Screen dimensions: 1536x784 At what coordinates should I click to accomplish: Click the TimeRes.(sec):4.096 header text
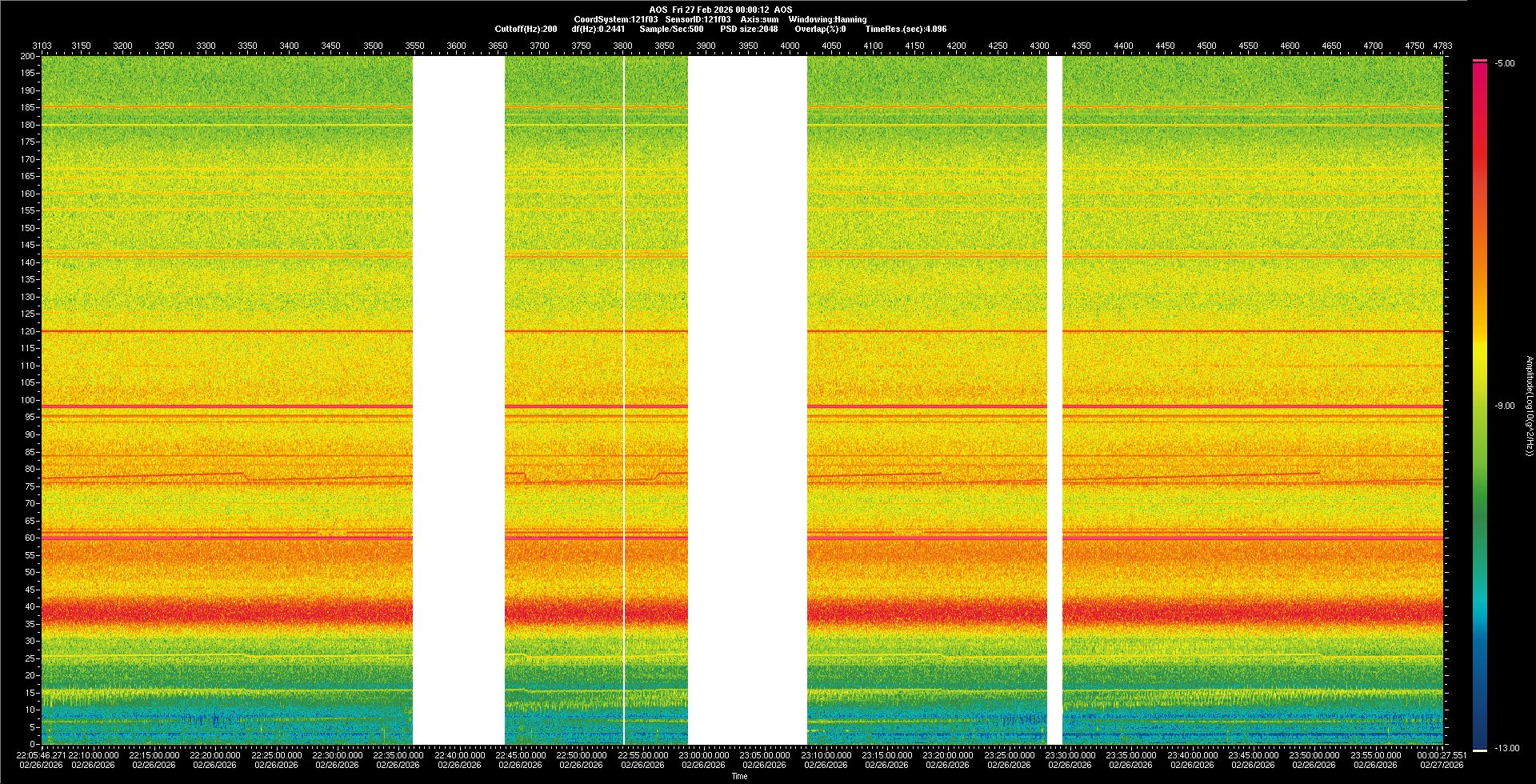(906, 29)
